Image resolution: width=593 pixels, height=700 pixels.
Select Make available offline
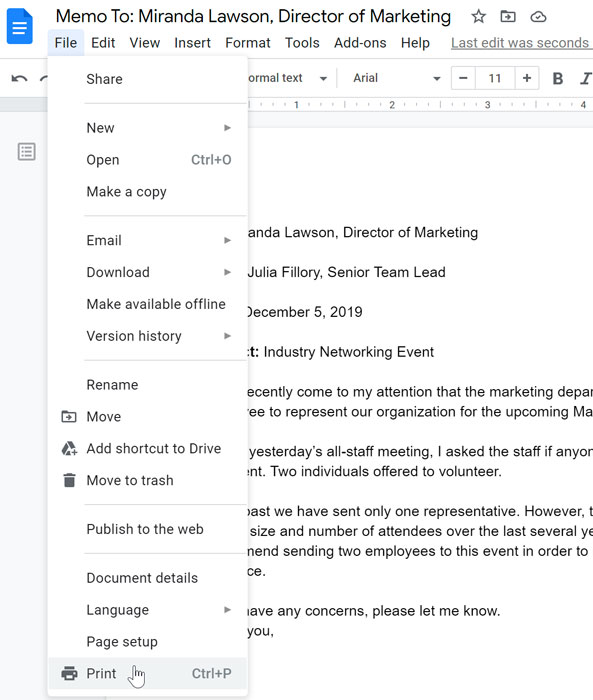[x=147, y=304]
